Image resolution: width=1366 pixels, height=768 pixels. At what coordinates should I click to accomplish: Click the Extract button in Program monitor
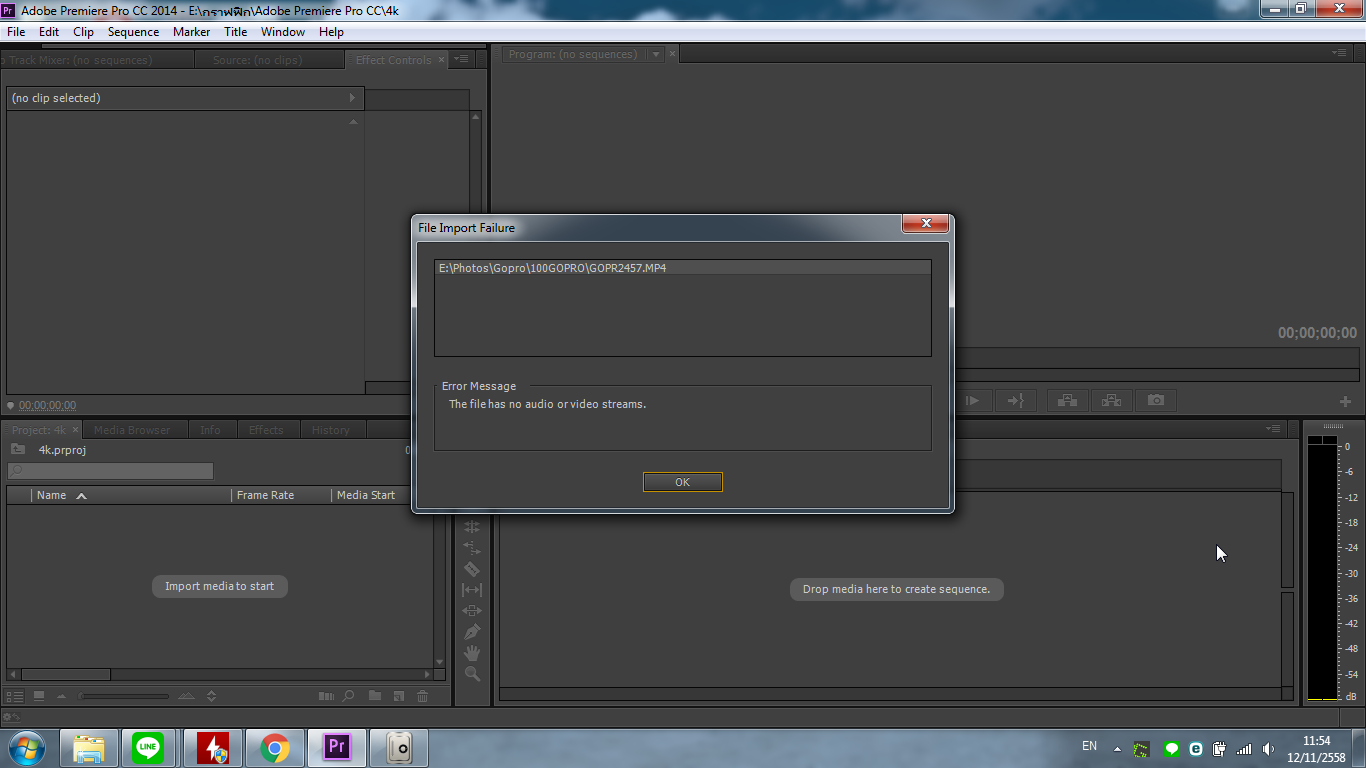click(1111, 400)
